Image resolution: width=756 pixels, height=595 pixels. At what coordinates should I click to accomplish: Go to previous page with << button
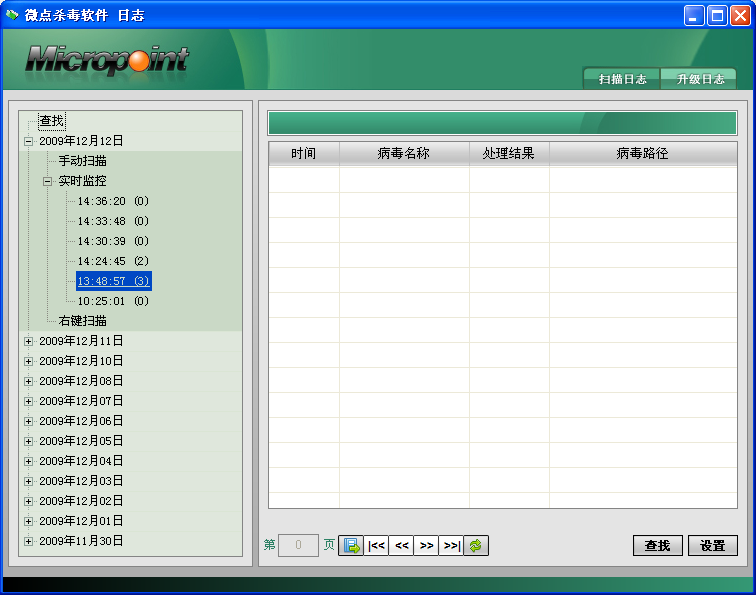click(401, 545)
